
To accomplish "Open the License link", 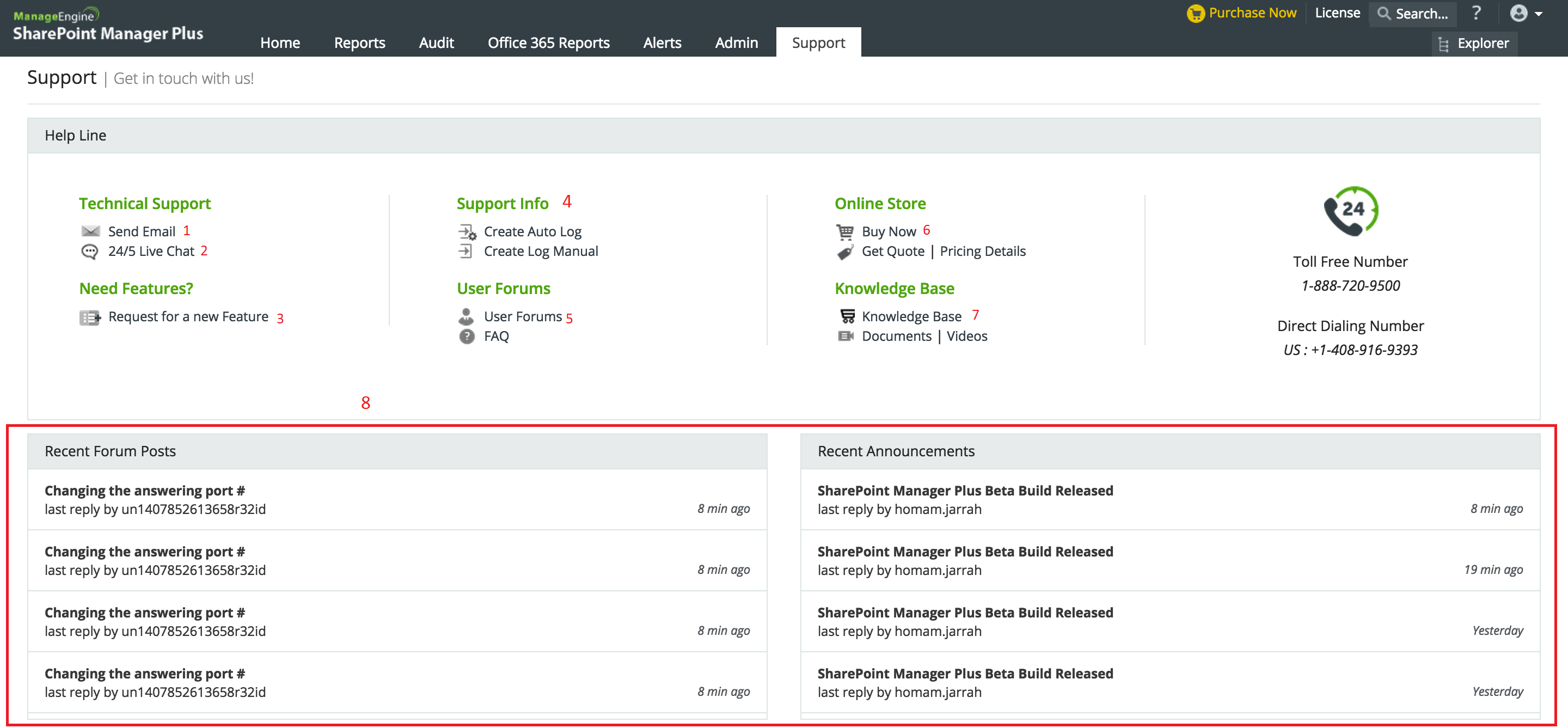I will pyautogui.click(x=1337, y=13).
